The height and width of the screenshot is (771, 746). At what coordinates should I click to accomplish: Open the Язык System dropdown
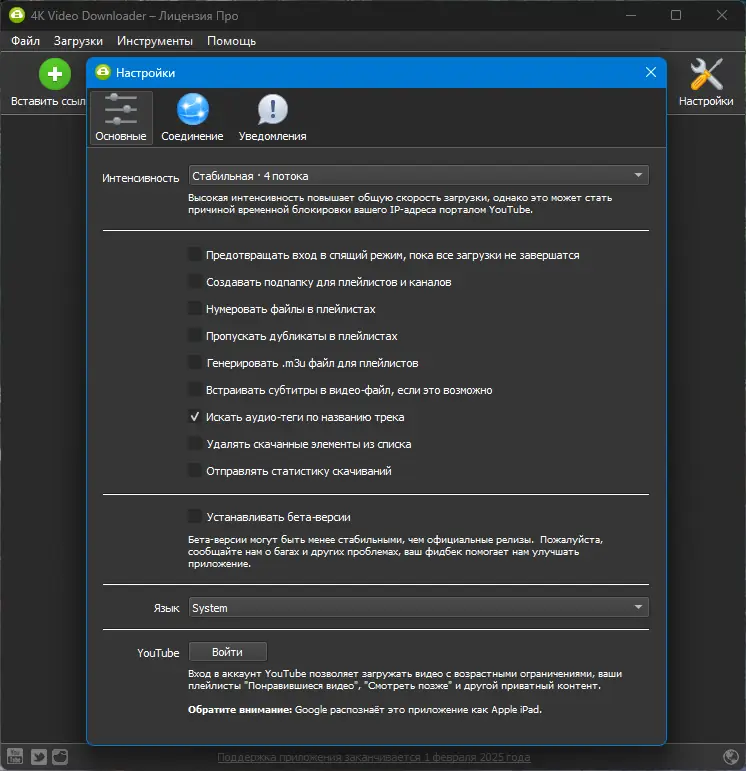click(x=418, y=608)
